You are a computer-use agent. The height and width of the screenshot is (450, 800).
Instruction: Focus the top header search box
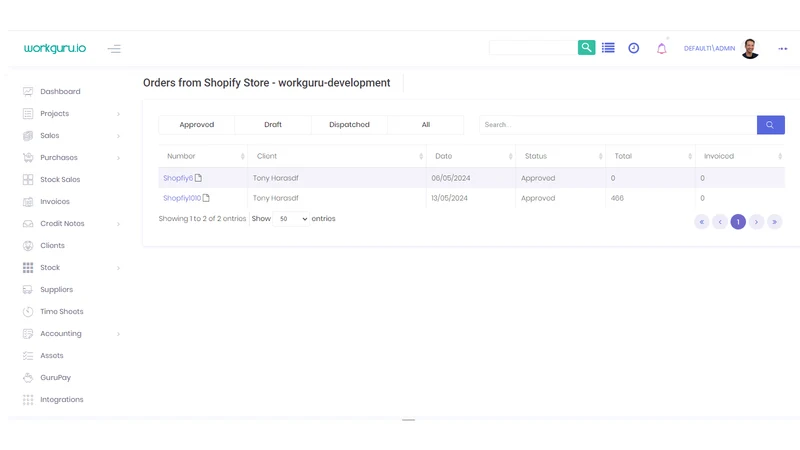[x=533, y=47]
